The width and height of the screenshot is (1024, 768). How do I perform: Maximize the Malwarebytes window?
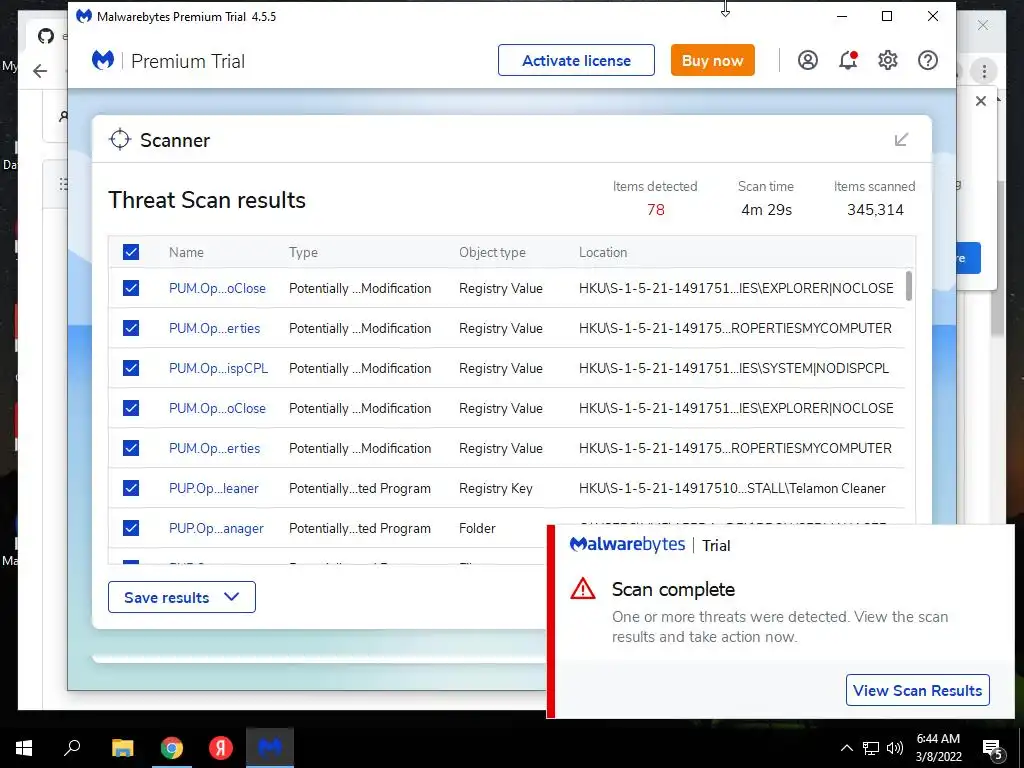pyautogui.click(x=887, y=16)
